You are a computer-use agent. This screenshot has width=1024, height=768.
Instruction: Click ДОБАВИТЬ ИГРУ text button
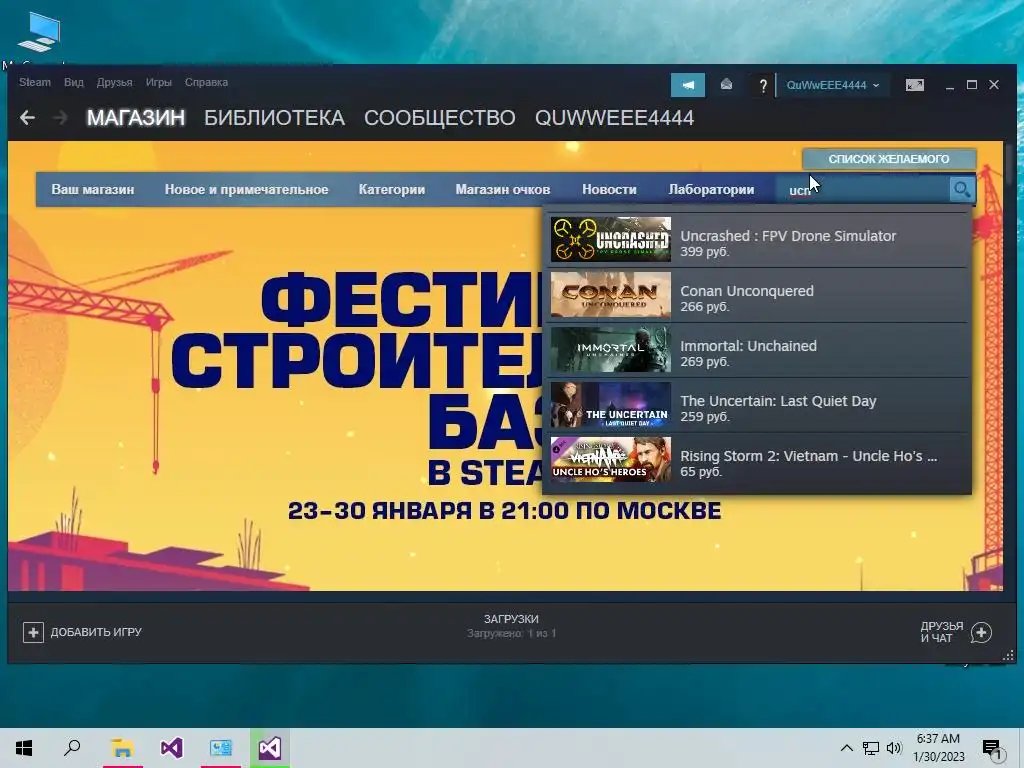[96, 632]
